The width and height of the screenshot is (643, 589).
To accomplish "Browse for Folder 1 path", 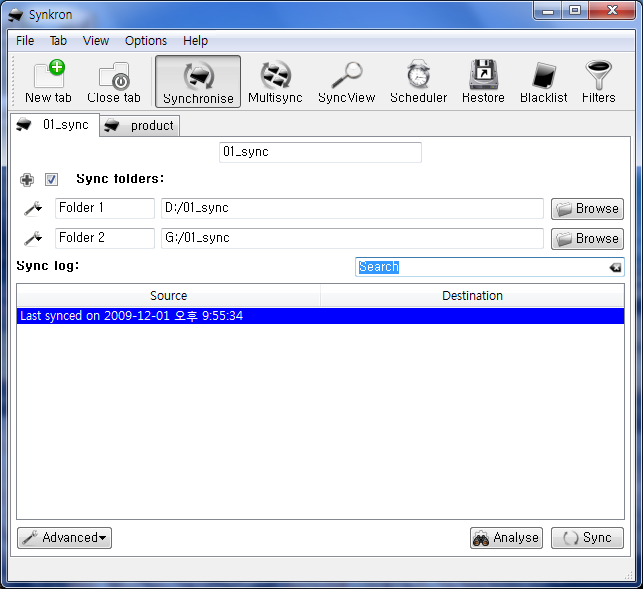I will click(x=587, y=209).
